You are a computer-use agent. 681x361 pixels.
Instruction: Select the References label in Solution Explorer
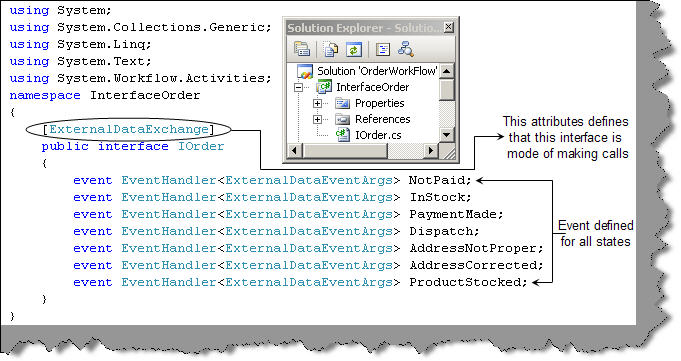[x=382, y=119]
